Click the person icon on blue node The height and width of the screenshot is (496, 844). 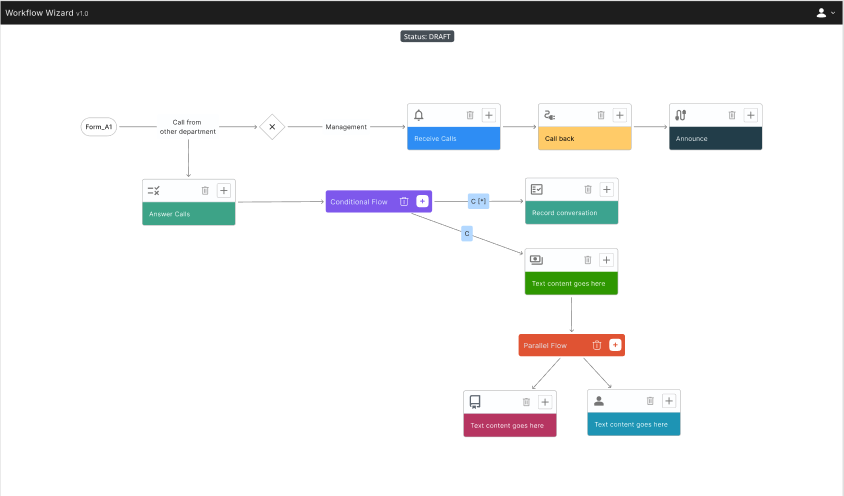click(x=599, y=401)
